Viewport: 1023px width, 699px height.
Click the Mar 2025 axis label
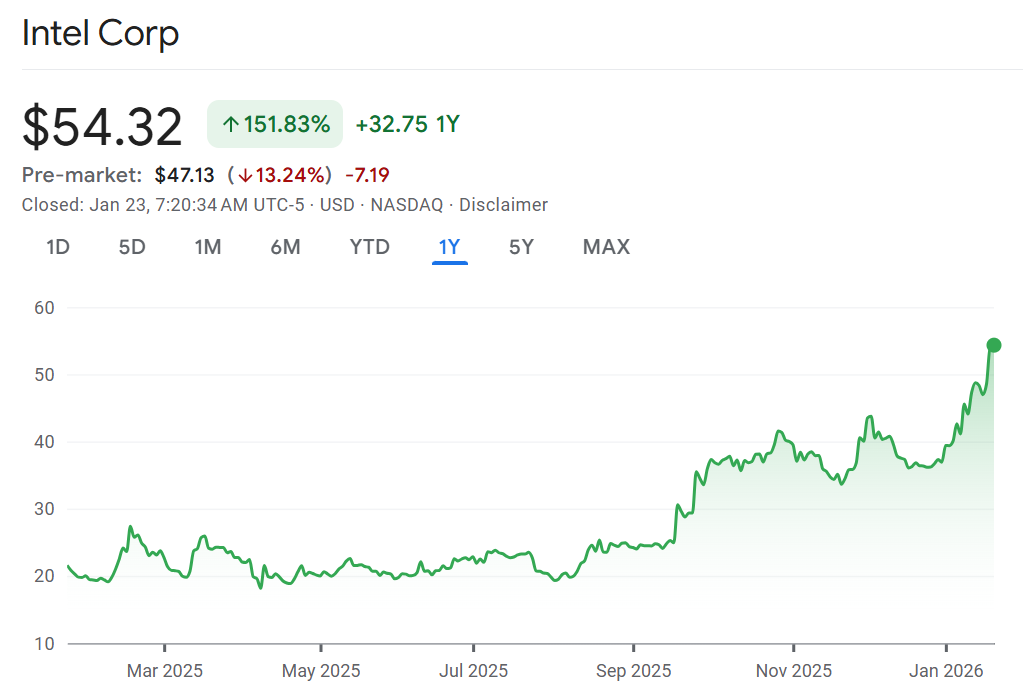(x=165, y=670)
